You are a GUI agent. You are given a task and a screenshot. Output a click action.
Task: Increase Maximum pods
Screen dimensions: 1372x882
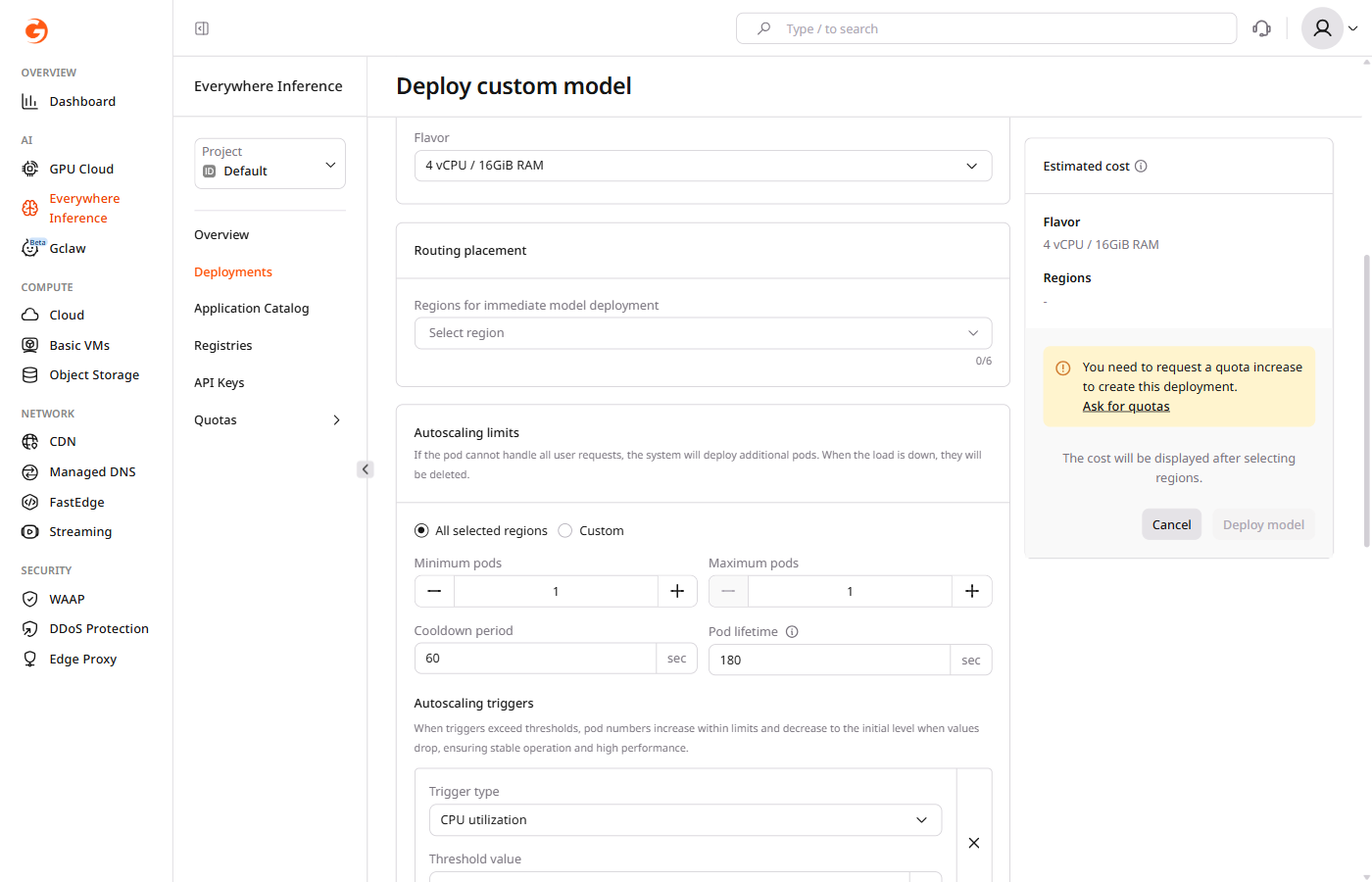click(x=972, y=591)
